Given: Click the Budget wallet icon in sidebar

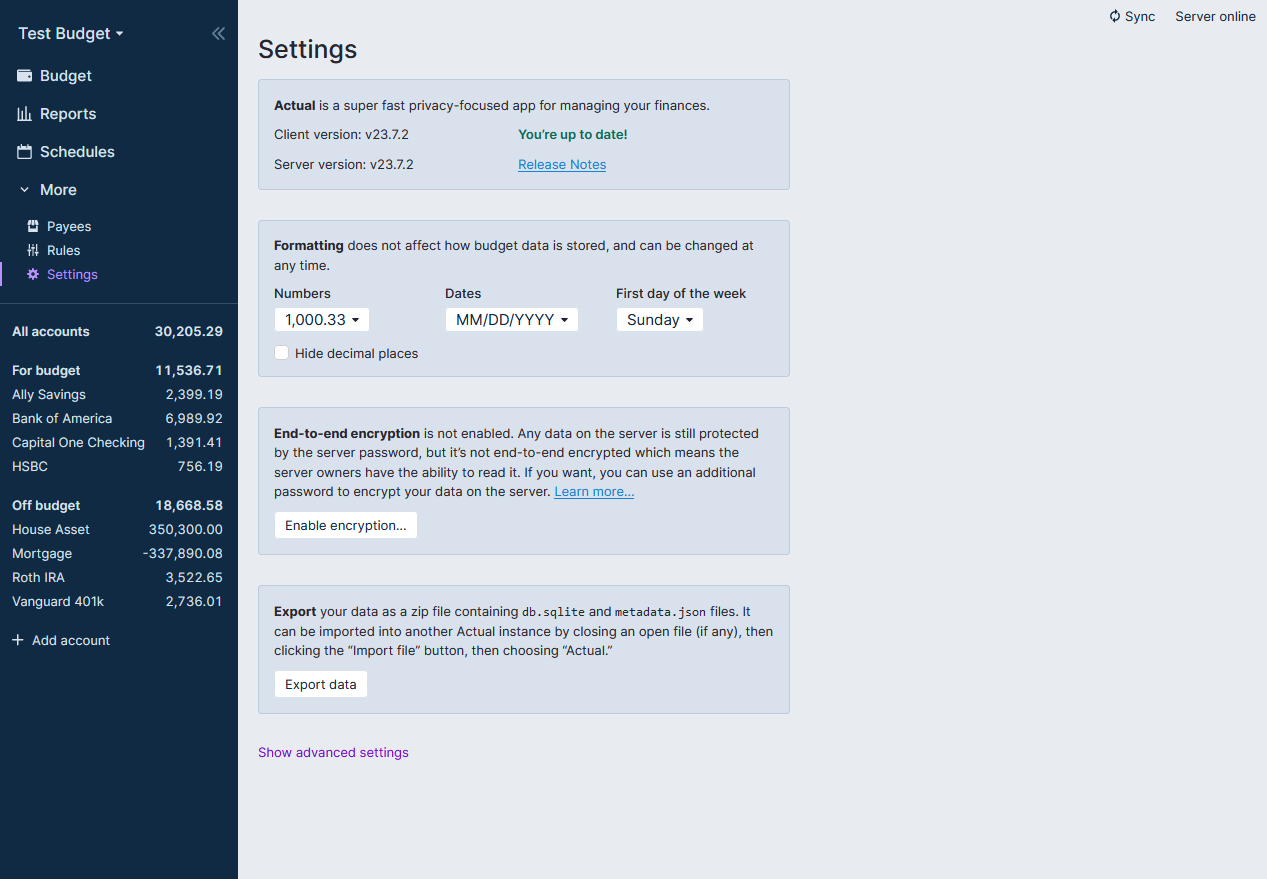Looking at the screenshot, I should pos(25,76).
